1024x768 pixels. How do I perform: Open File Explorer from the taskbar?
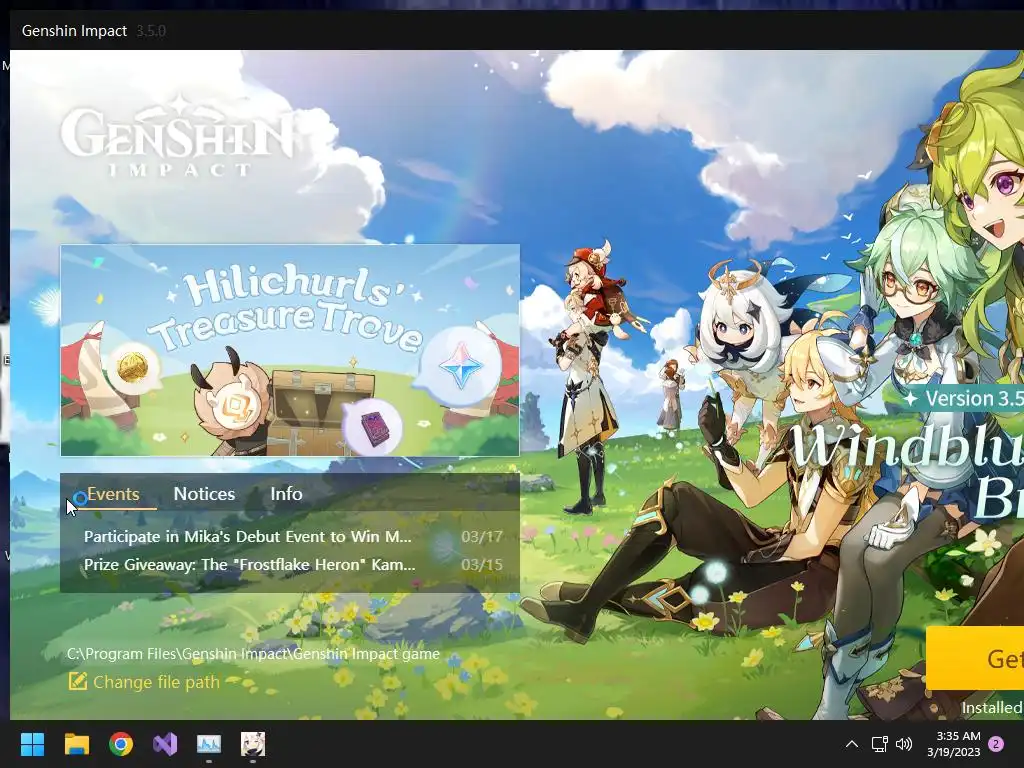click(76, 744)
